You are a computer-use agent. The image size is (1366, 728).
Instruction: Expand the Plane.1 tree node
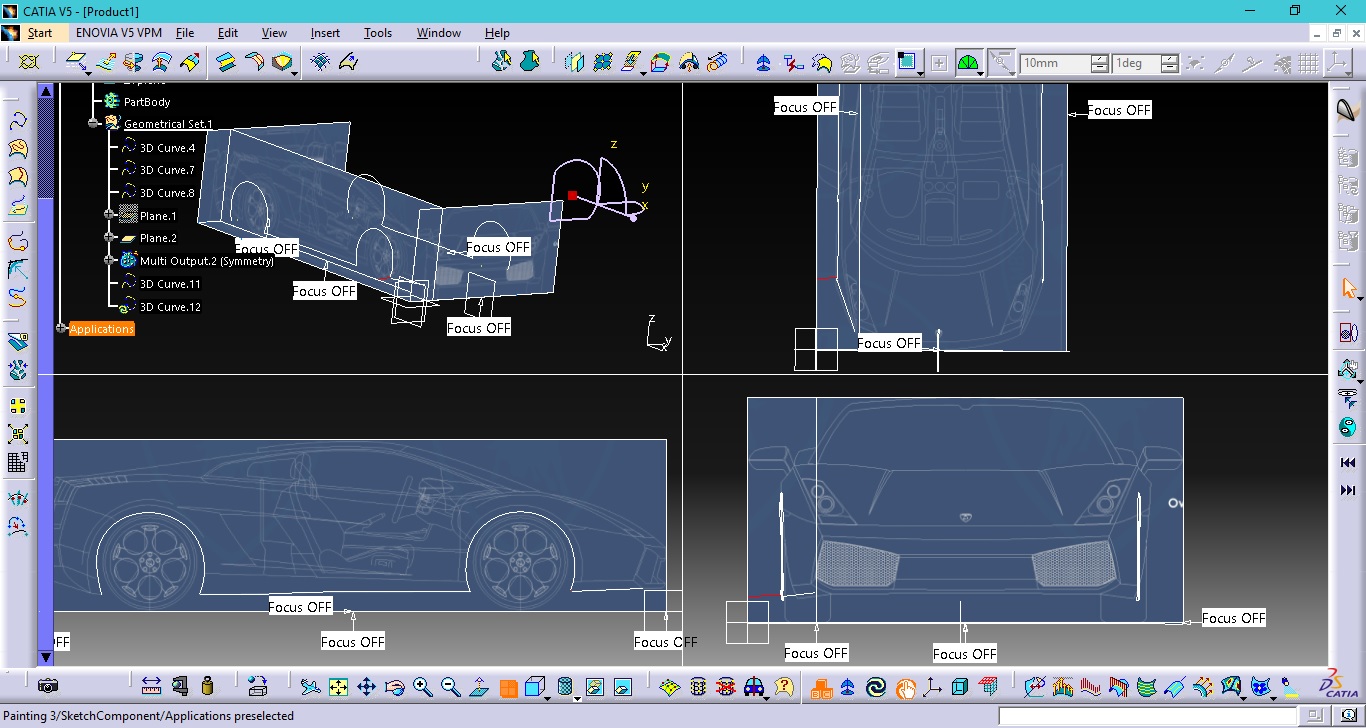click(110, 214)
